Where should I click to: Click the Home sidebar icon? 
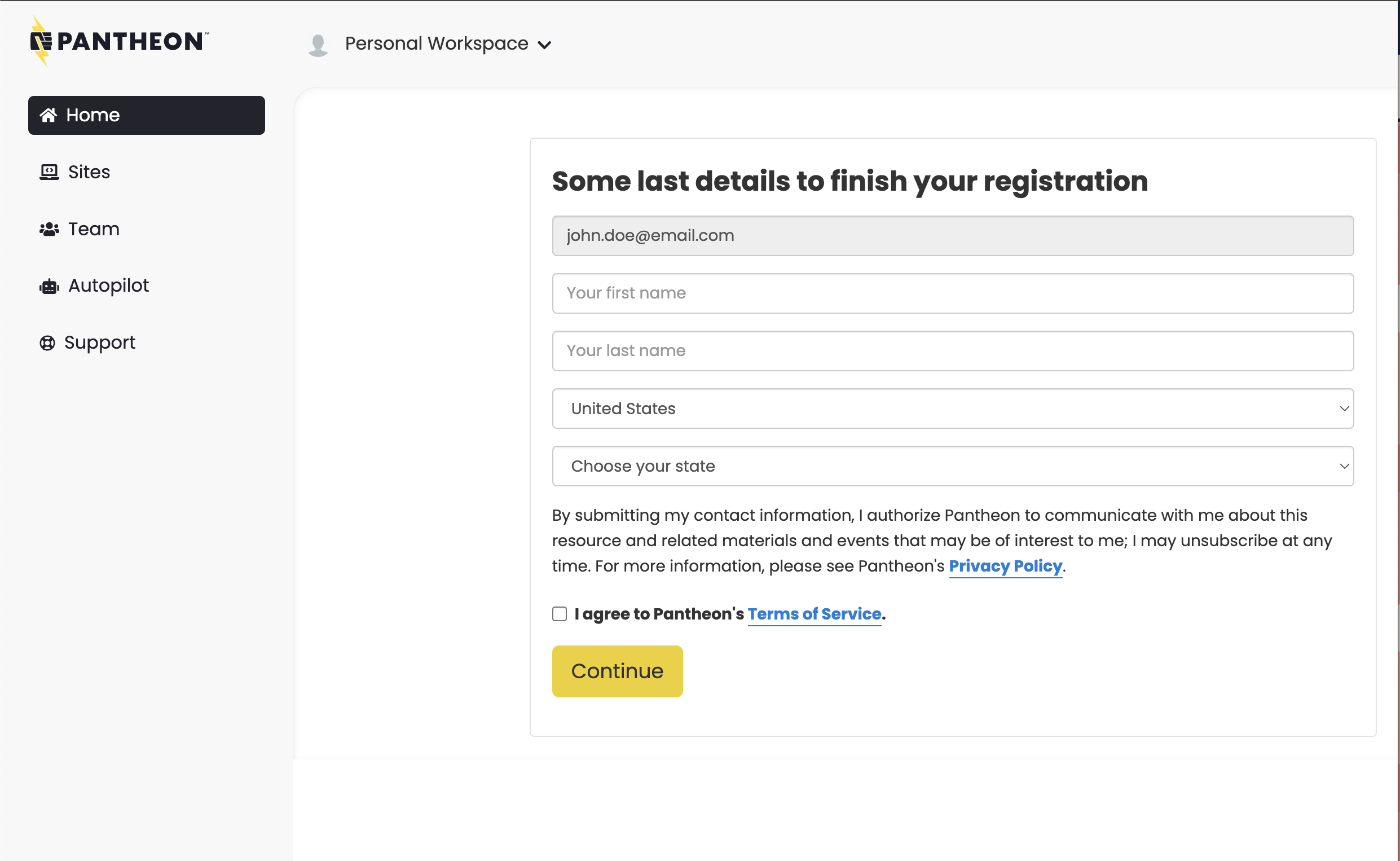49,115
